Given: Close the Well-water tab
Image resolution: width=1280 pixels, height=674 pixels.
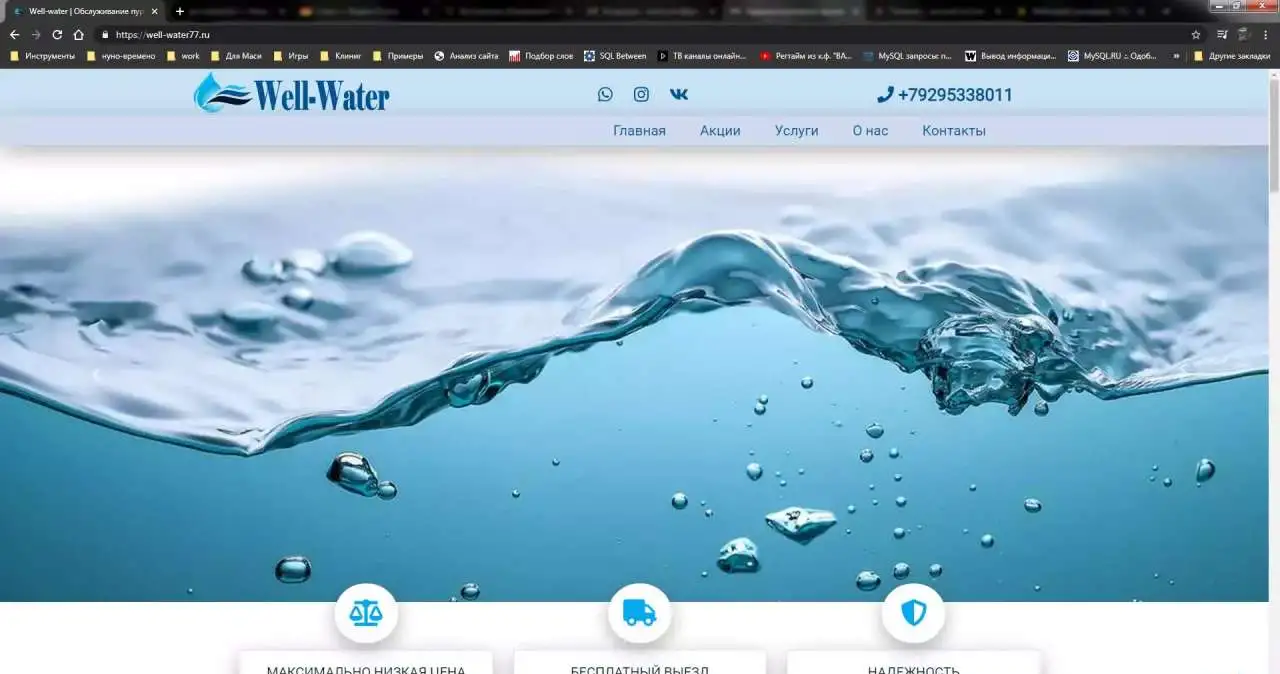Looking at the screenshot, I should (155, 11).
